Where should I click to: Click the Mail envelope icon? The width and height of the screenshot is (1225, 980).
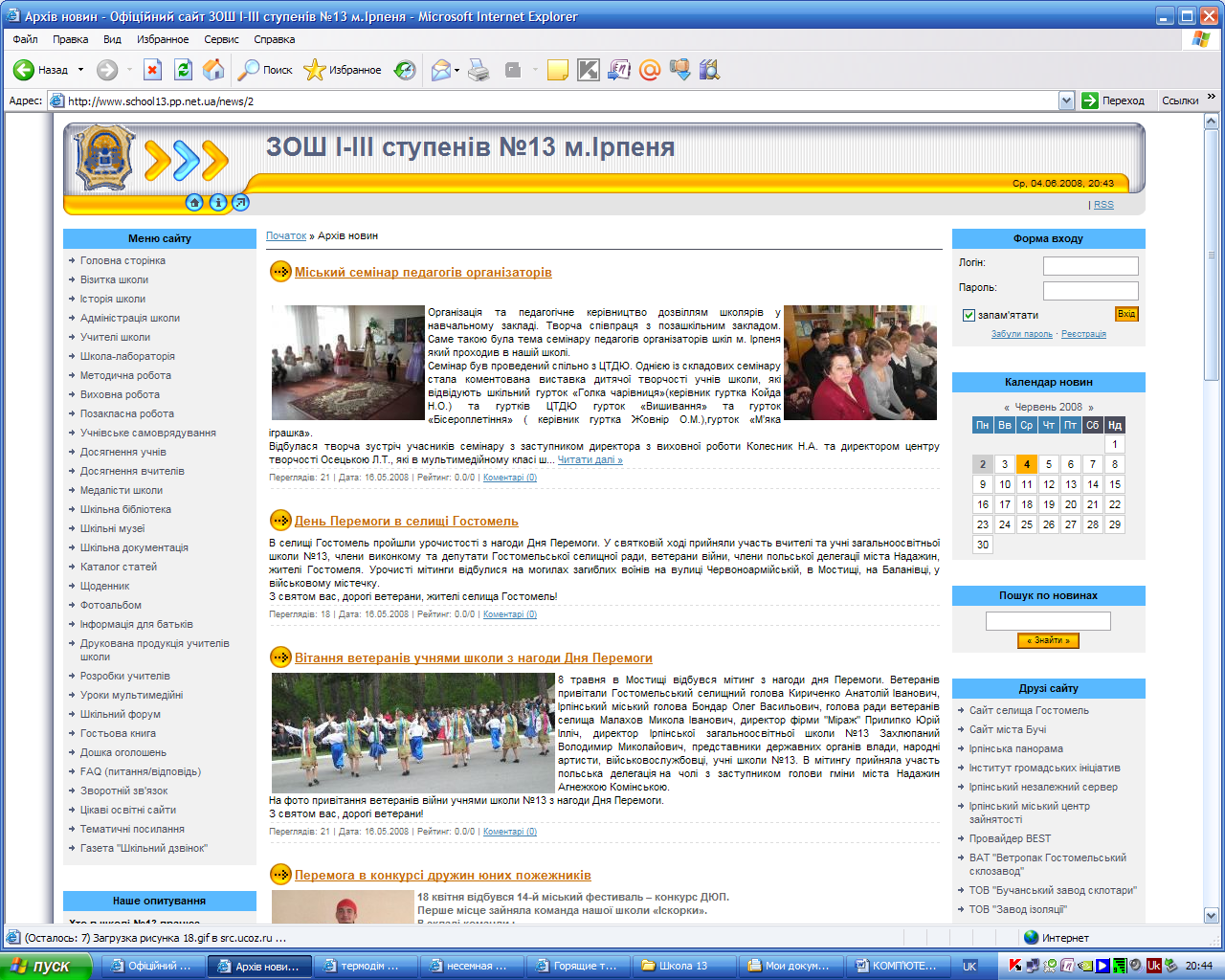(x=441, y=70)
